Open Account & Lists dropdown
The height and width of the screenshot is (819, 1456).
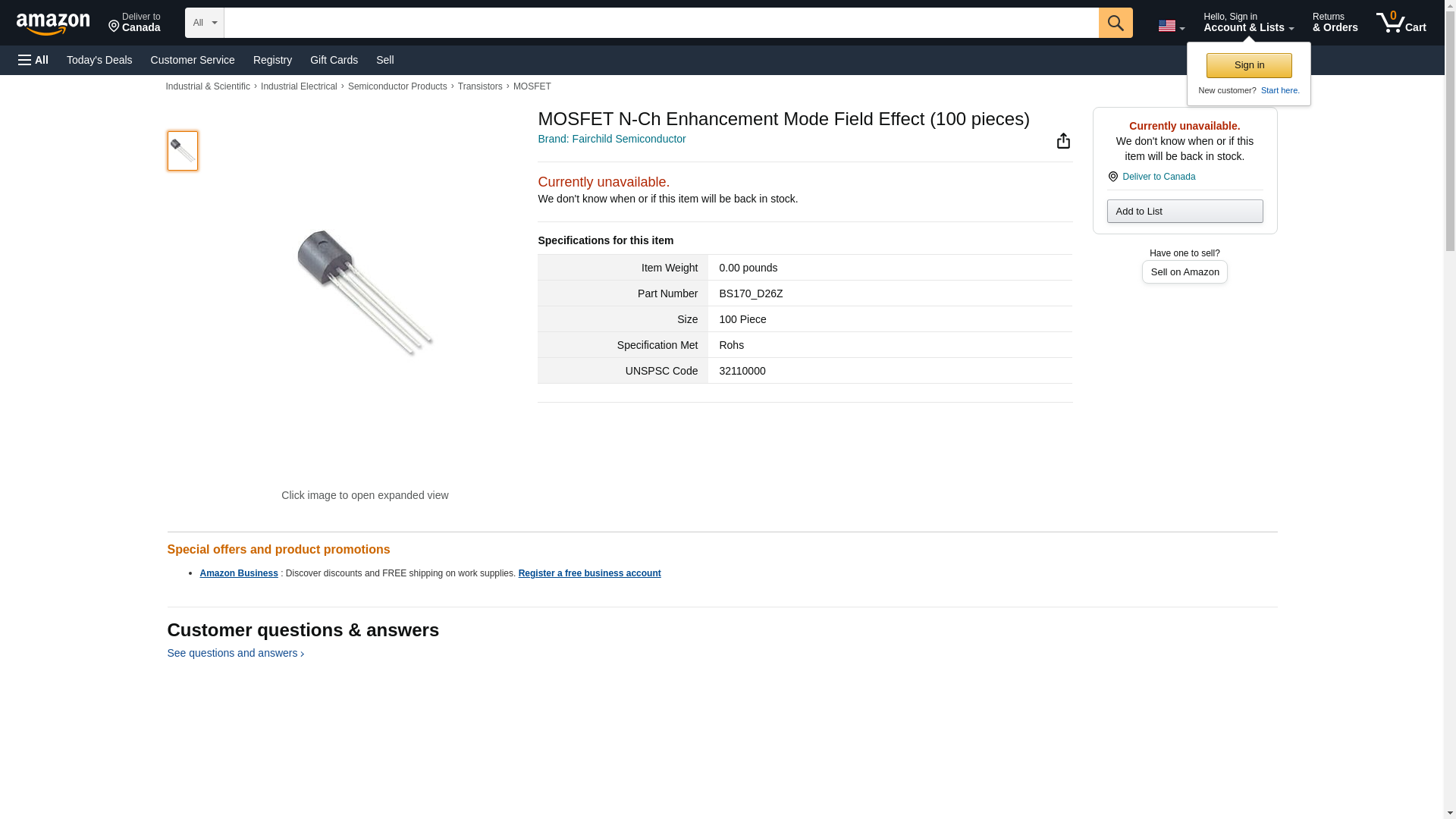[1247, 22]
